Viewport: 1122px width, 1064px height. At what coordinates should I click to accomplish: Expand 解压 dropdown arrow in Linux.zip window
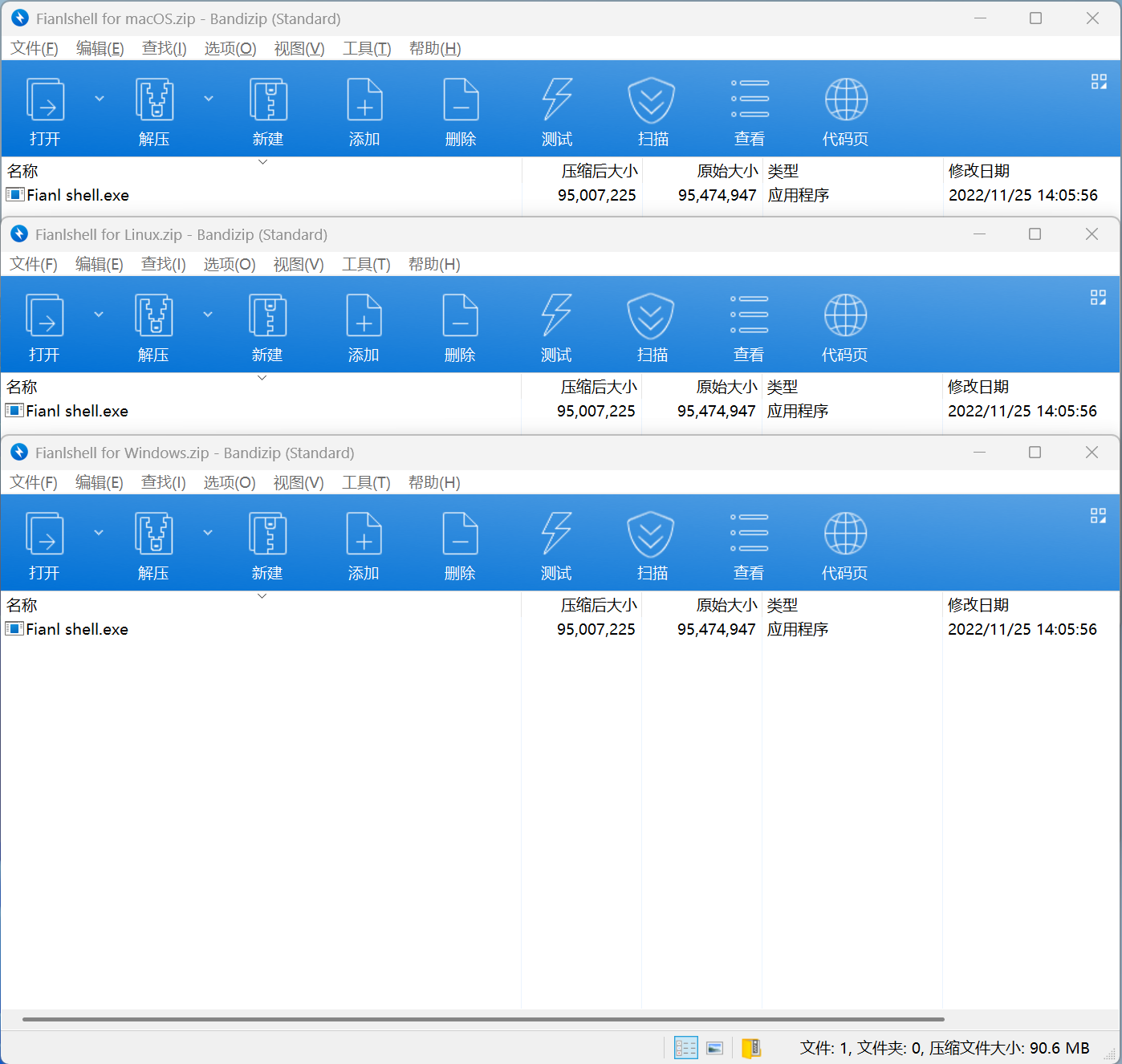[x=208, y=315]
